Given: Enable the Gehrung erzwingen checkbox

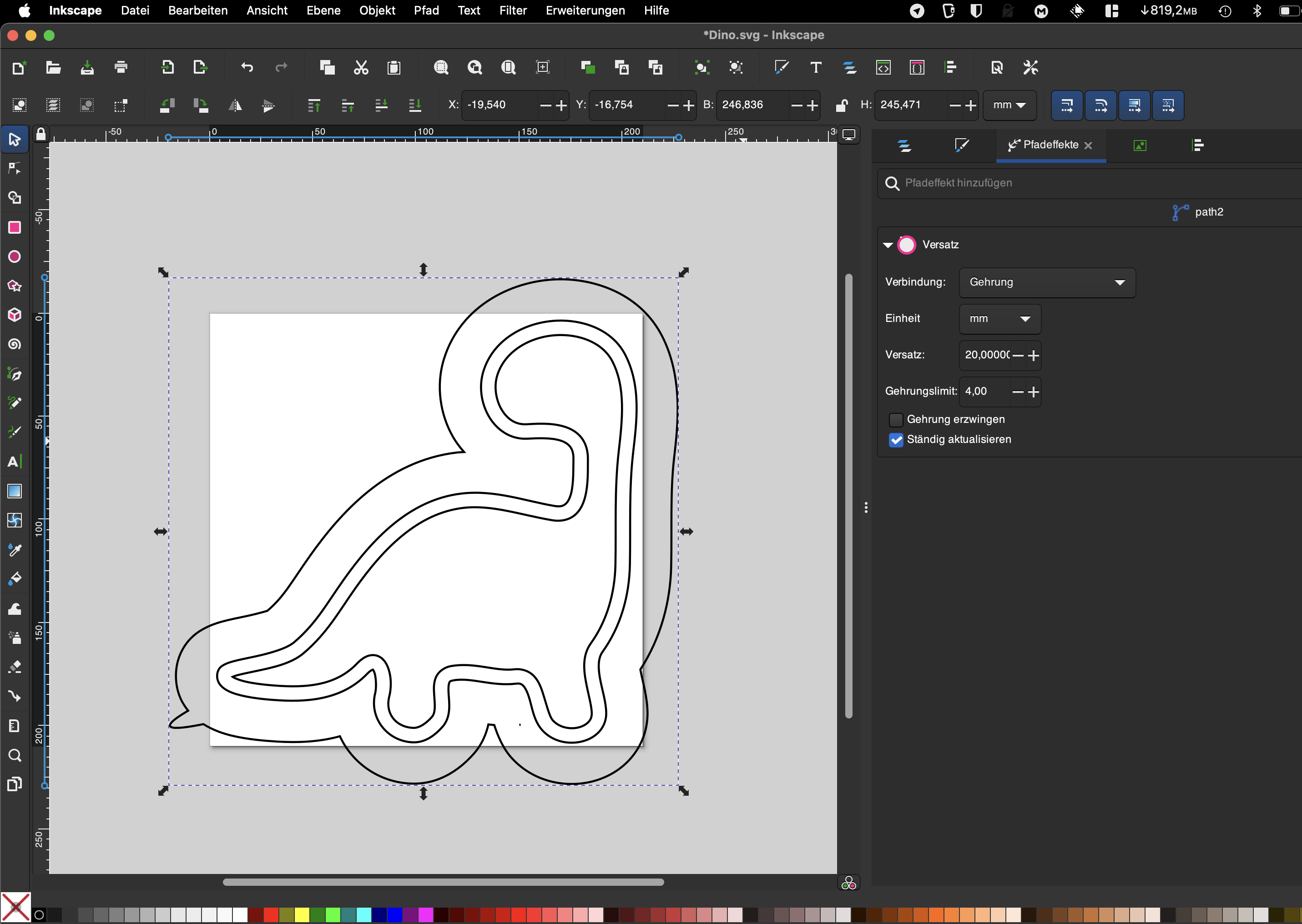Looking at the screenshot, I should (896, 420).
